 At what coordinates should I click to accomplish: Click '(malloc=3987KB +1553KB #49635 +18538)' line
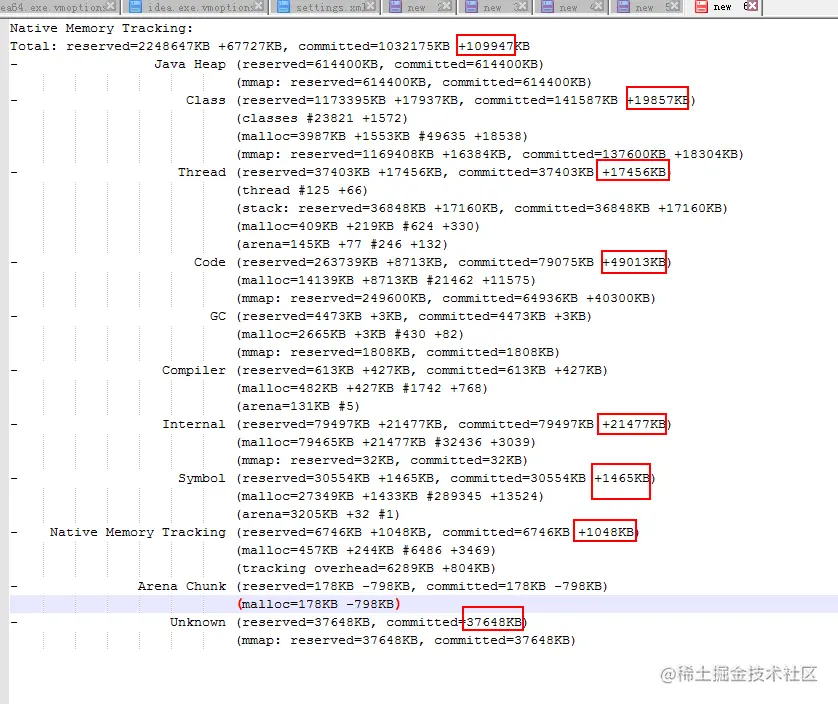[x=382, y=136]
